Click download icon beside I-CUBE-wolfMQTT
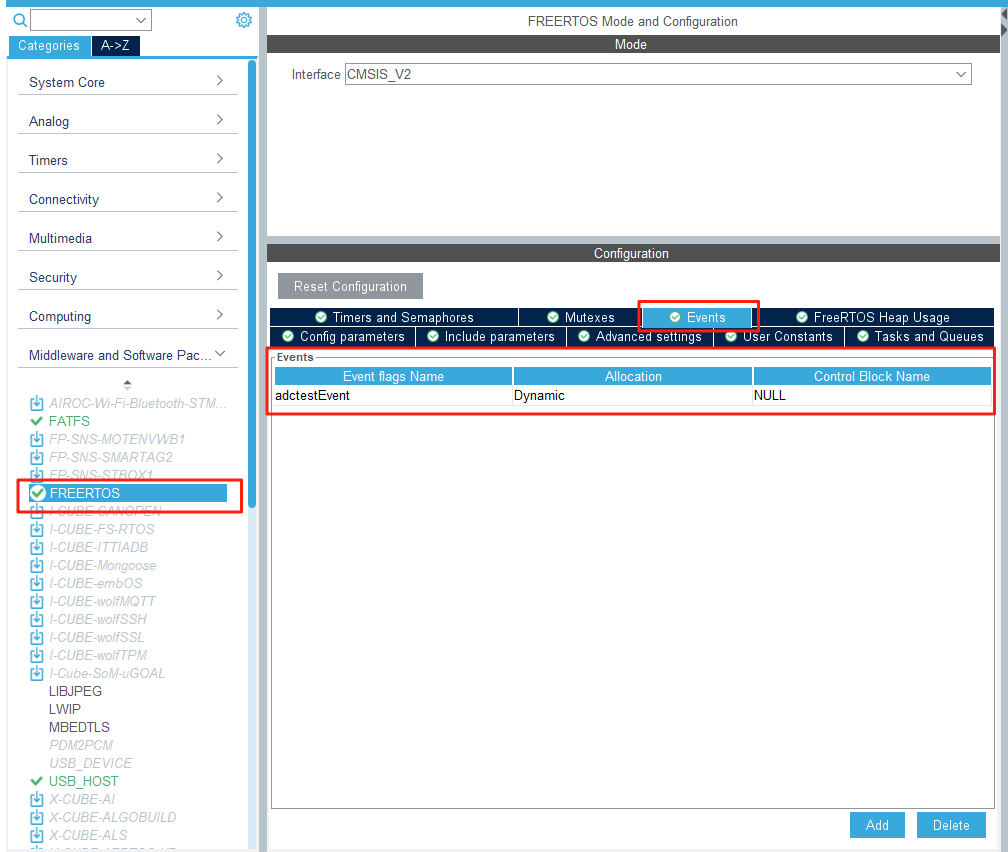This screenshot has height=852, width=1008. [x=37, y=602]
